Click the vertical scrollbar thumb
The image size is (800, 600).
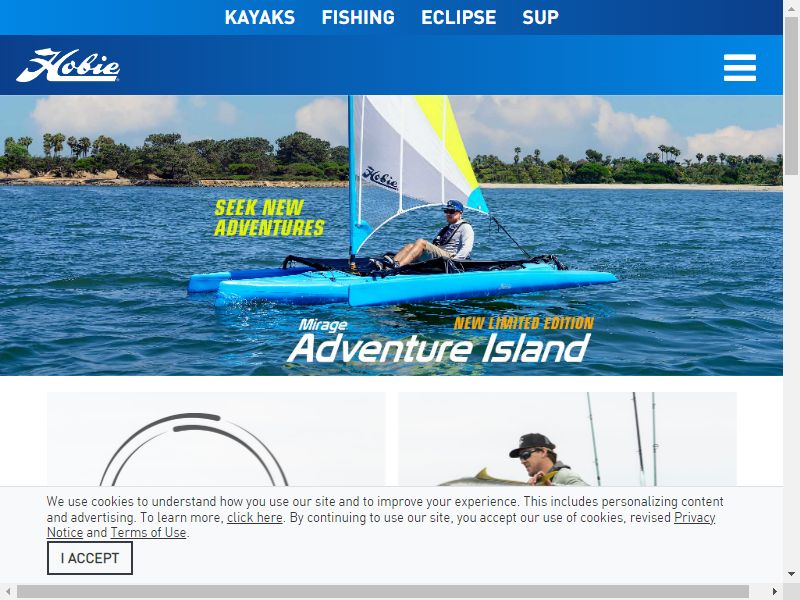[x=791, y=96]
